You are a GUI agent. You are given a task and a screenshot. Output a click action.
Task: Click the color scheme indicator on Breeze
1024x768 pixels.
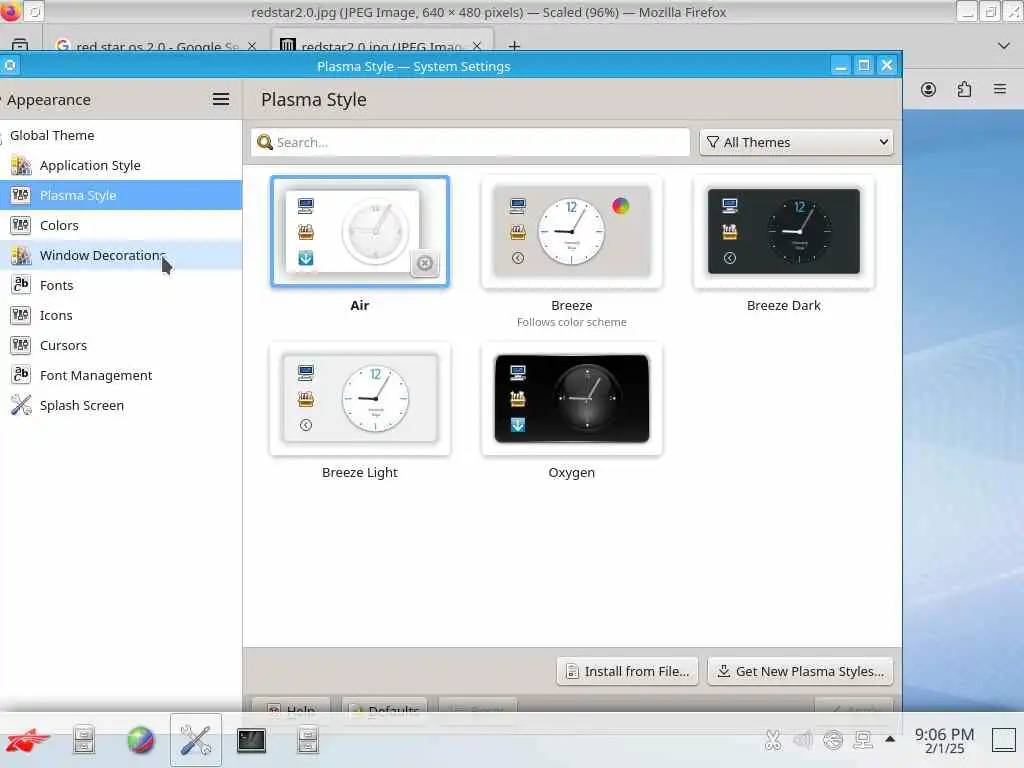tap(620, 206)
